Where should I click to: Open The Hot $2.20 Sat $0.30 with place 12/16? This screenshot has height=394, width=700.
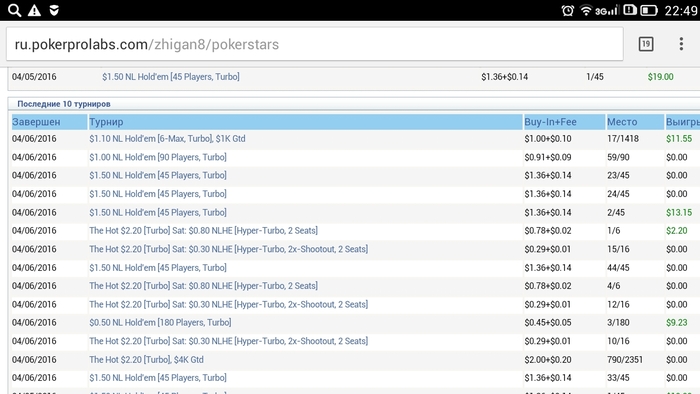[x=228, y=304]
